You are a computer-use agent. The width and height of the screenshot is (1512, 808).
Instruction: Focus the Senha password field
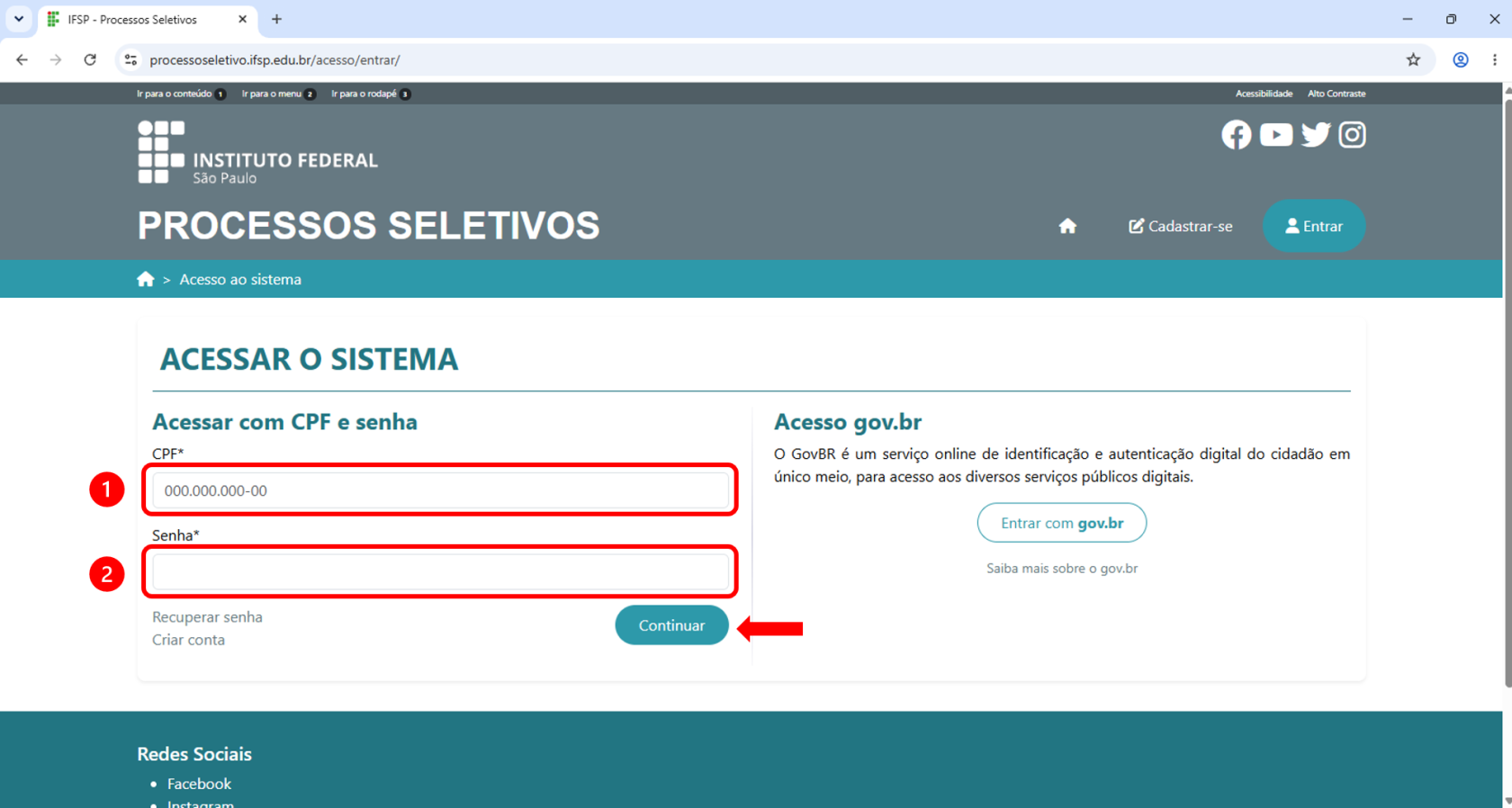(x=440, y=572)
